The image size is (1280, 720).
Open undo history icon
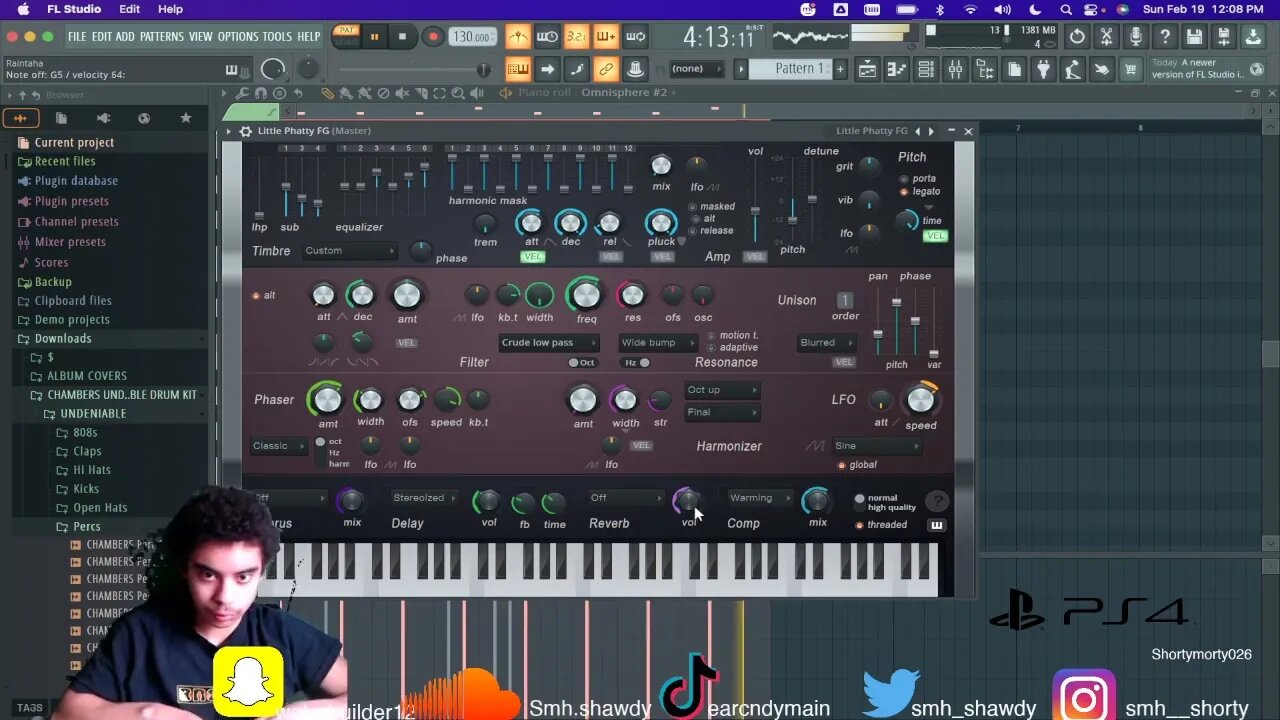coord(1077,37)
